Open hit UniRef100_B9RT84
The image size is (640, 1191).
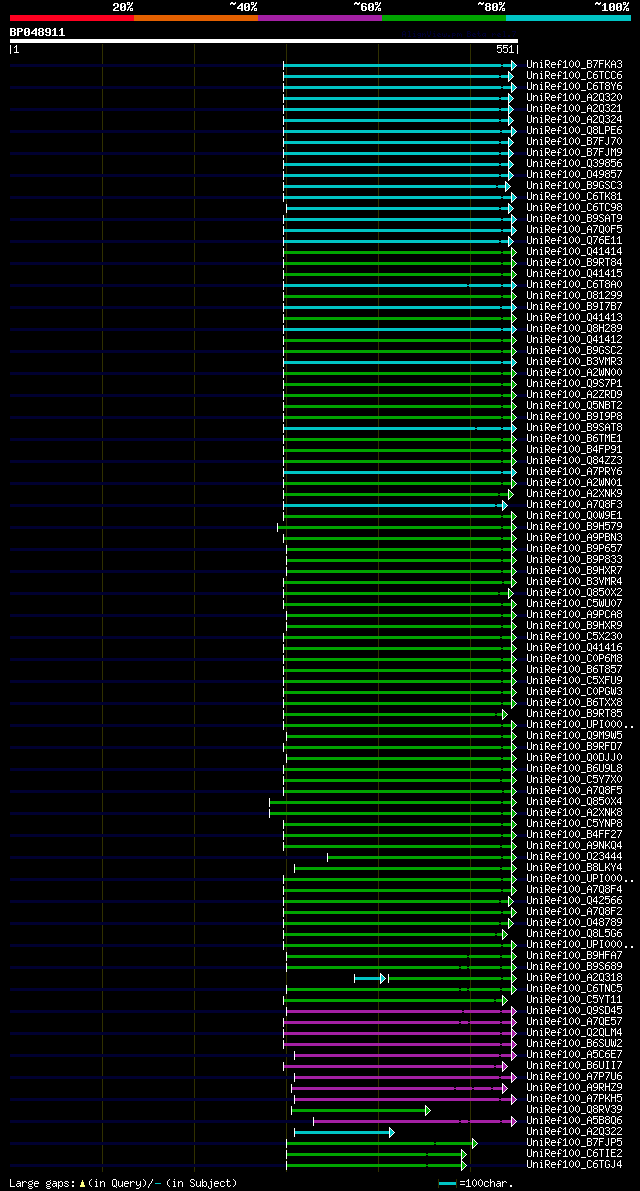pos(574,263)
